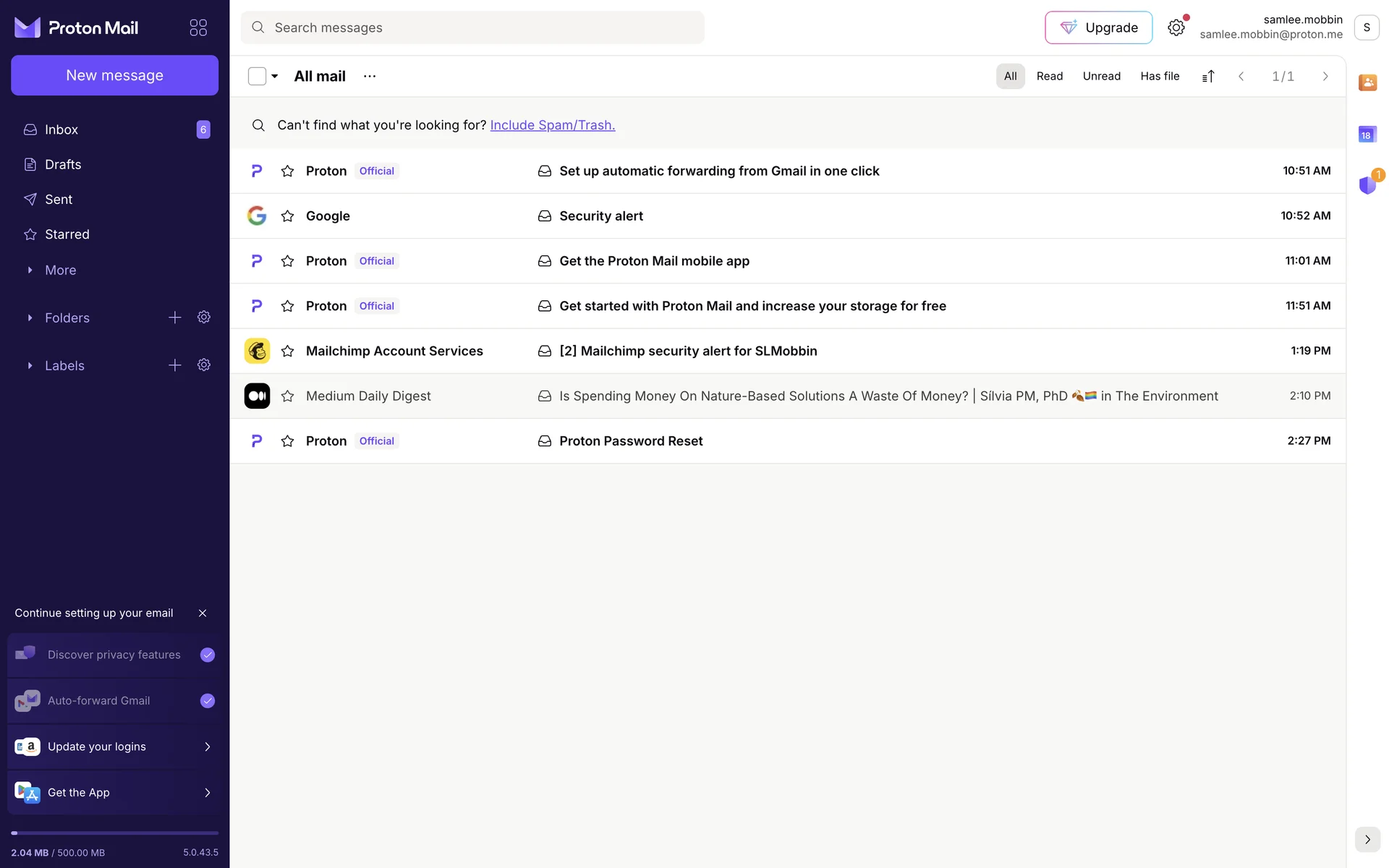Filter messages by Has file
Viewport: 1389px width, 868px height.
point(1159,76)
